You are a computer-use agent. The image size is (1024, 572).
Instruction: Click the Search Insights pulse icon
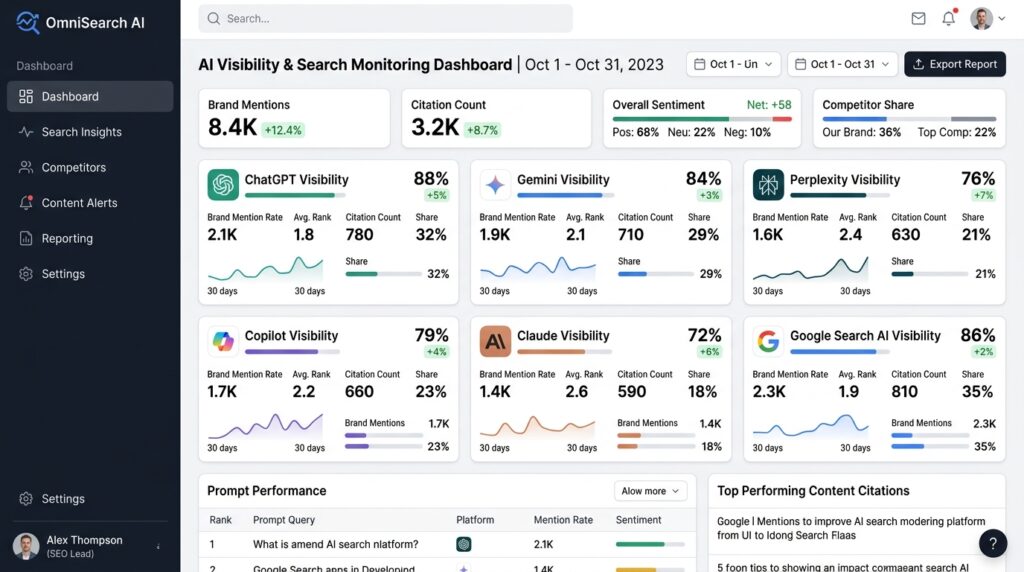pyautogui.click(x=26, y=132)
